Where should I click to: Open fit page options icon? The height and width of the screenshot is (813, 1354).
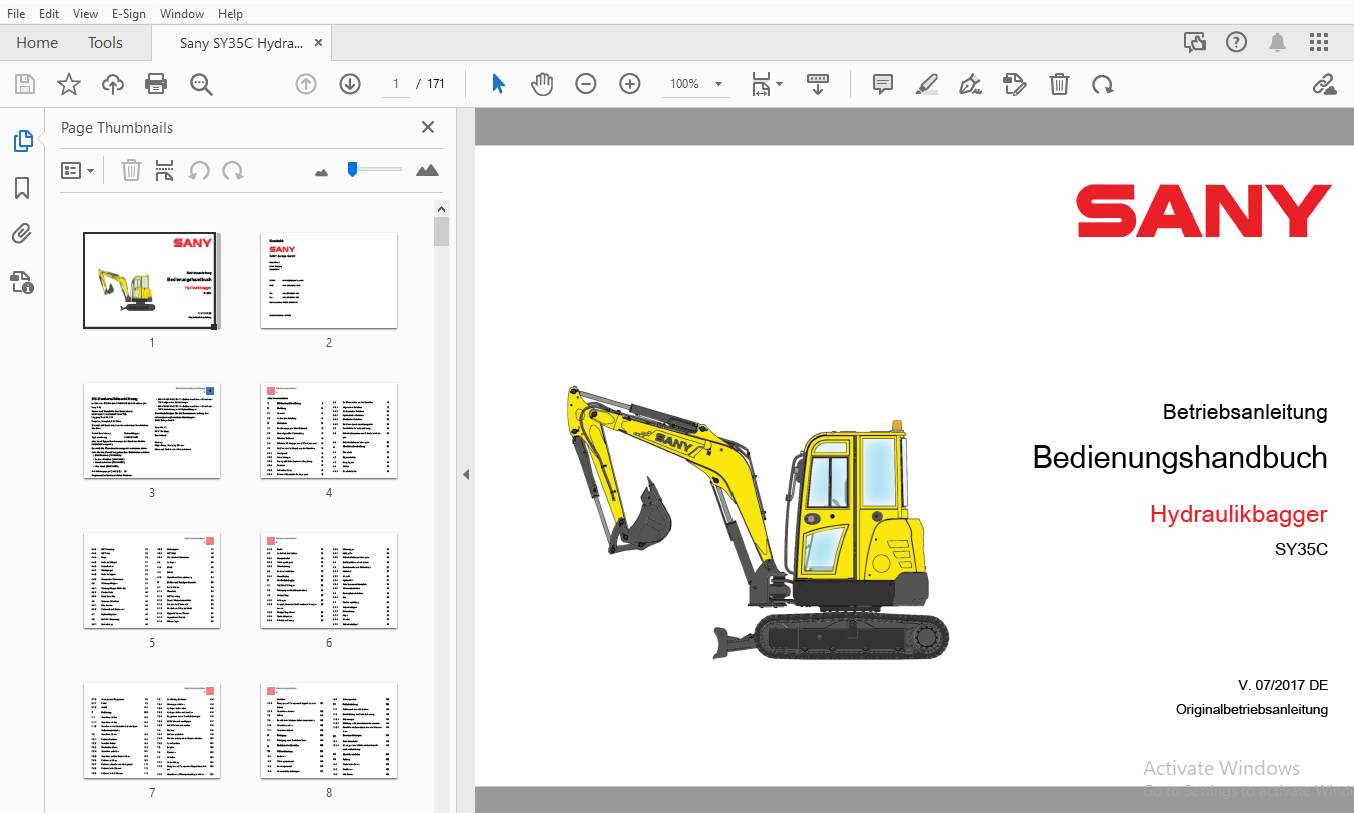point(766,84)
